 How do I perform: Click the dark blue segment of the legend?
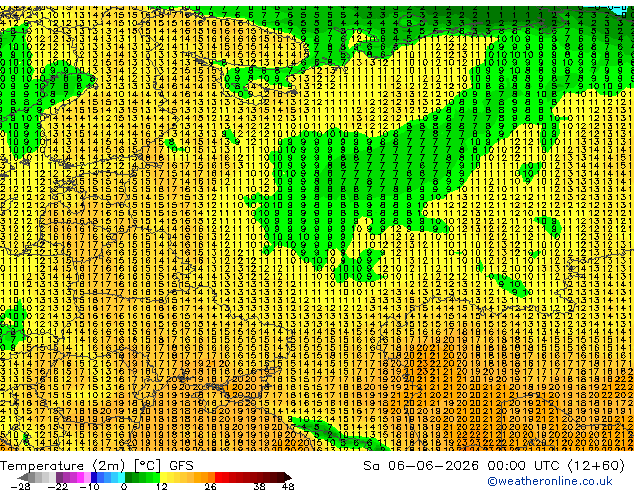pyautogui.click(x=94, y=477)
